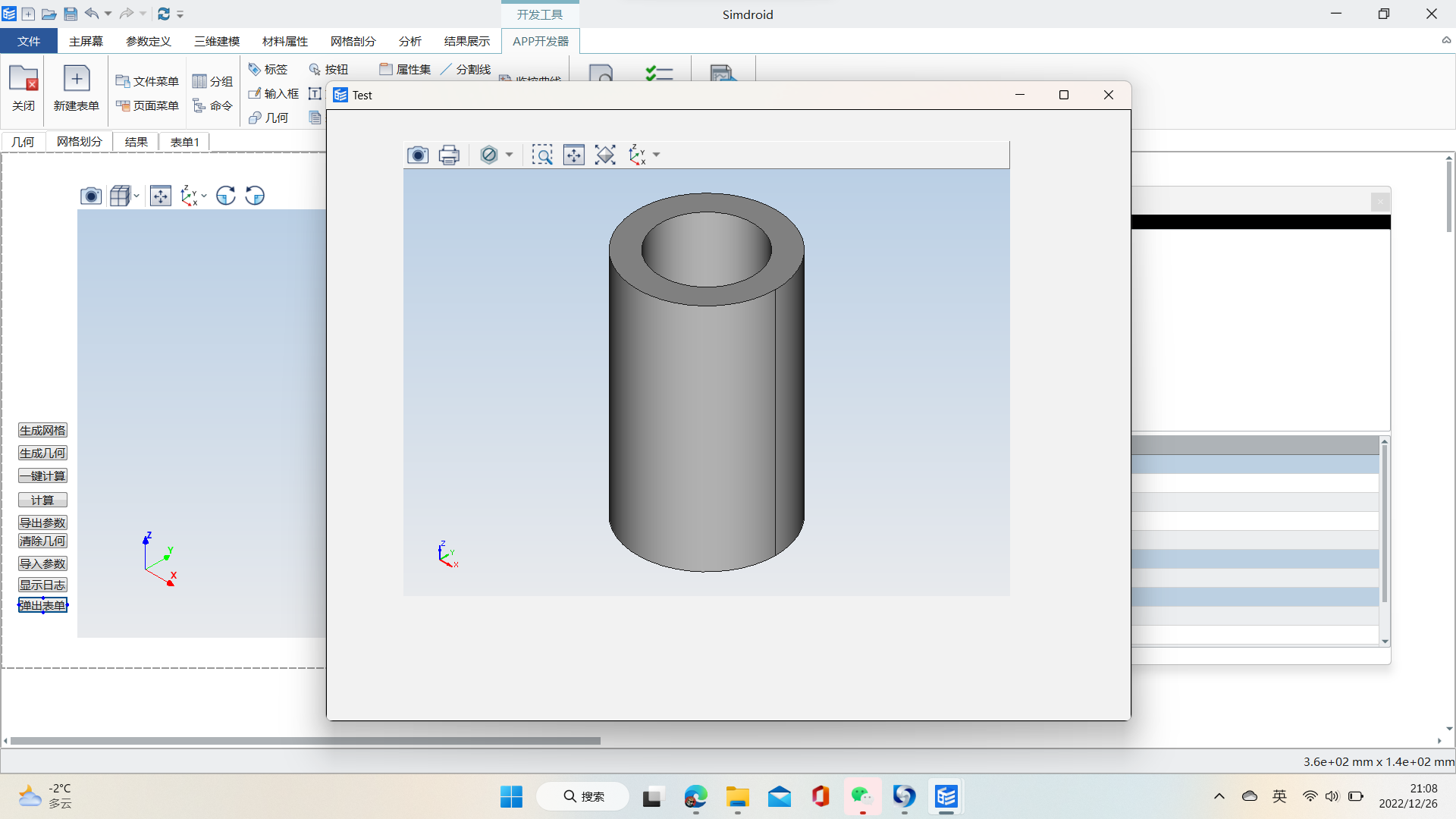Open the 文件 menu
Viewport: 1456px width, 819px height.
click(x=29, y=41)
